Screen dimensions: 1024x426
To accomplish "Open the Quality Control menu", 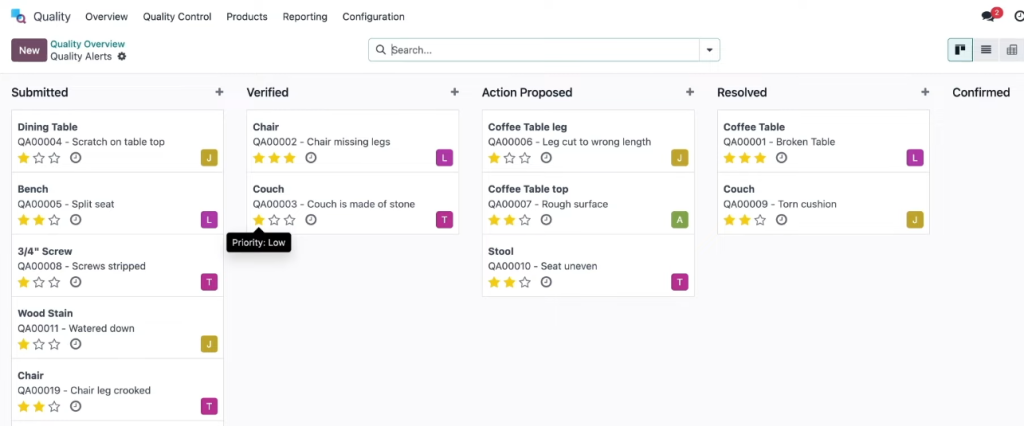I will click(x=177, y=17).
